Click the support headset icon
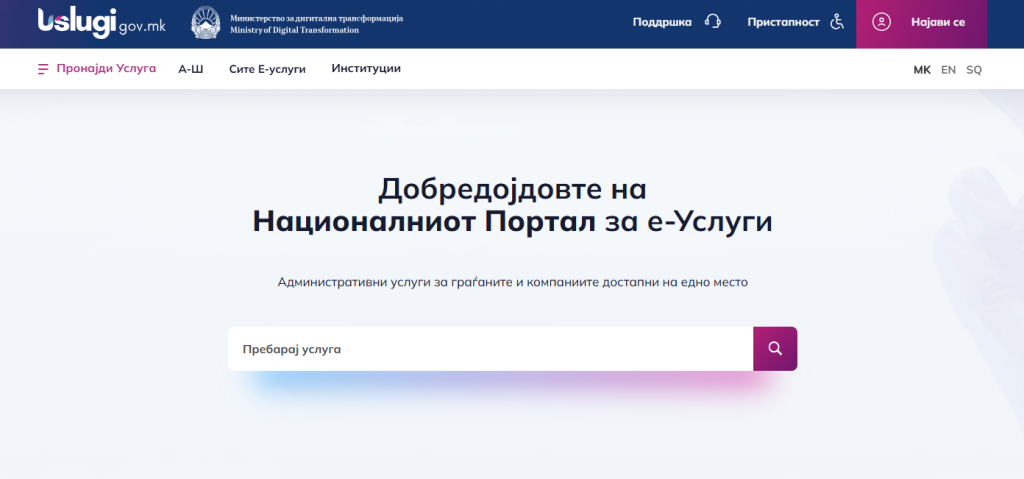 (x=712, y=22)
